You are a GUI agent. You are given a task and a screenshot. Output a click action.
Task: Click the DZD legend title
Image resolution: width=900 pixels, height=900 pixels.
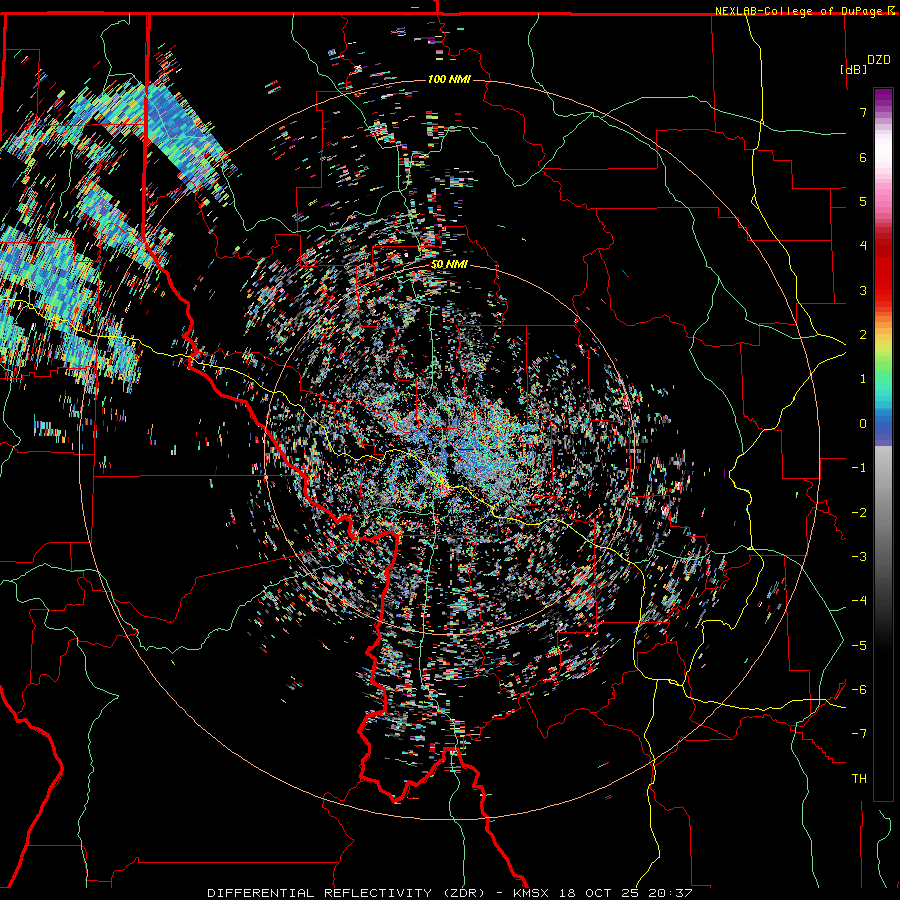click(879, 59)
